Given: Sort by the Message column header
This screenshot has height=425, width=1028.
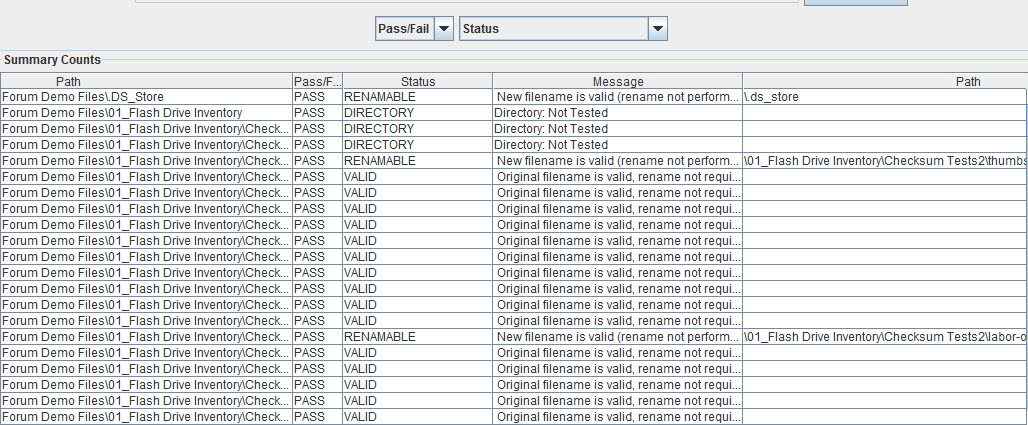Looking at the screenshot, I should coord(617,81).
